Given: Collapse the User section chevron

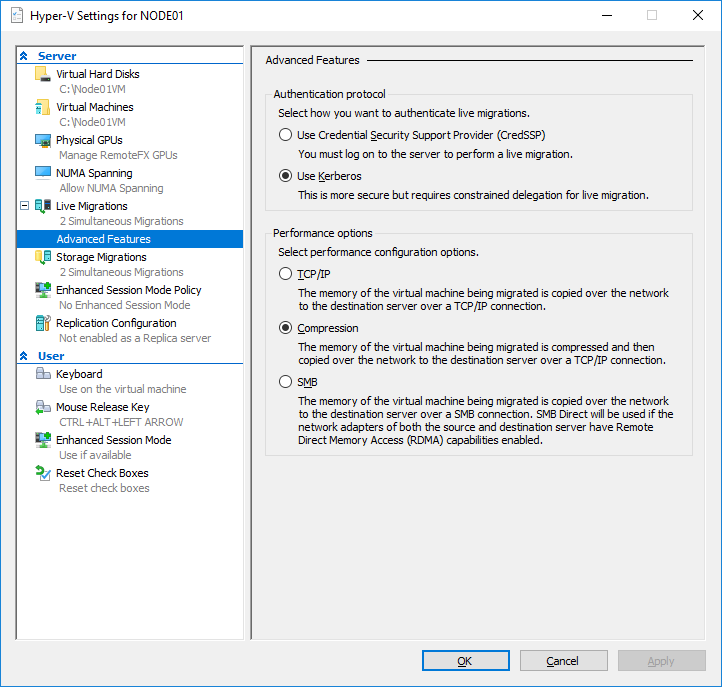Looking at the screenshot, I should pyautogui.click(x=24, y=356).
